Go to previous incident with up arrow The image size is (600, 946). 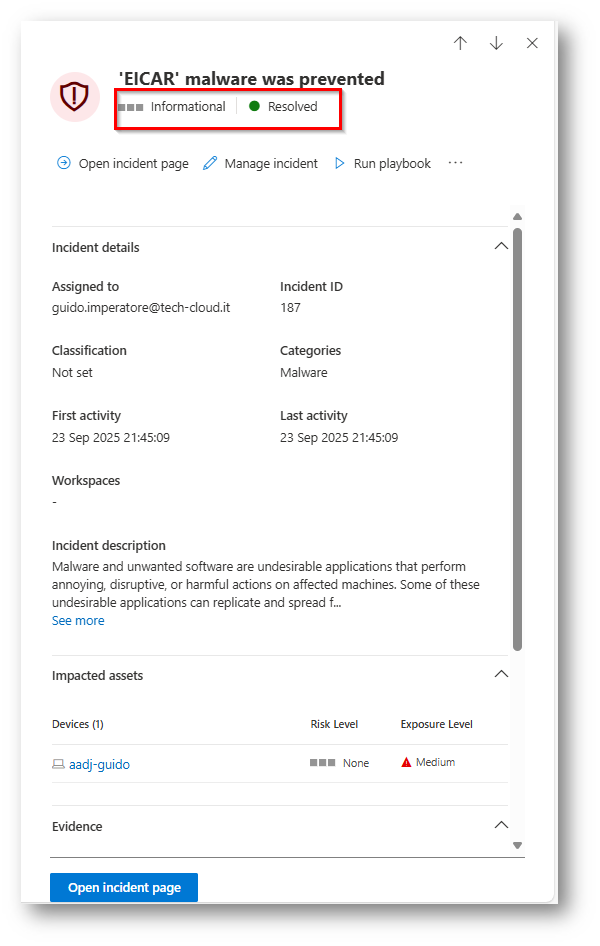(x=460, y=43)
